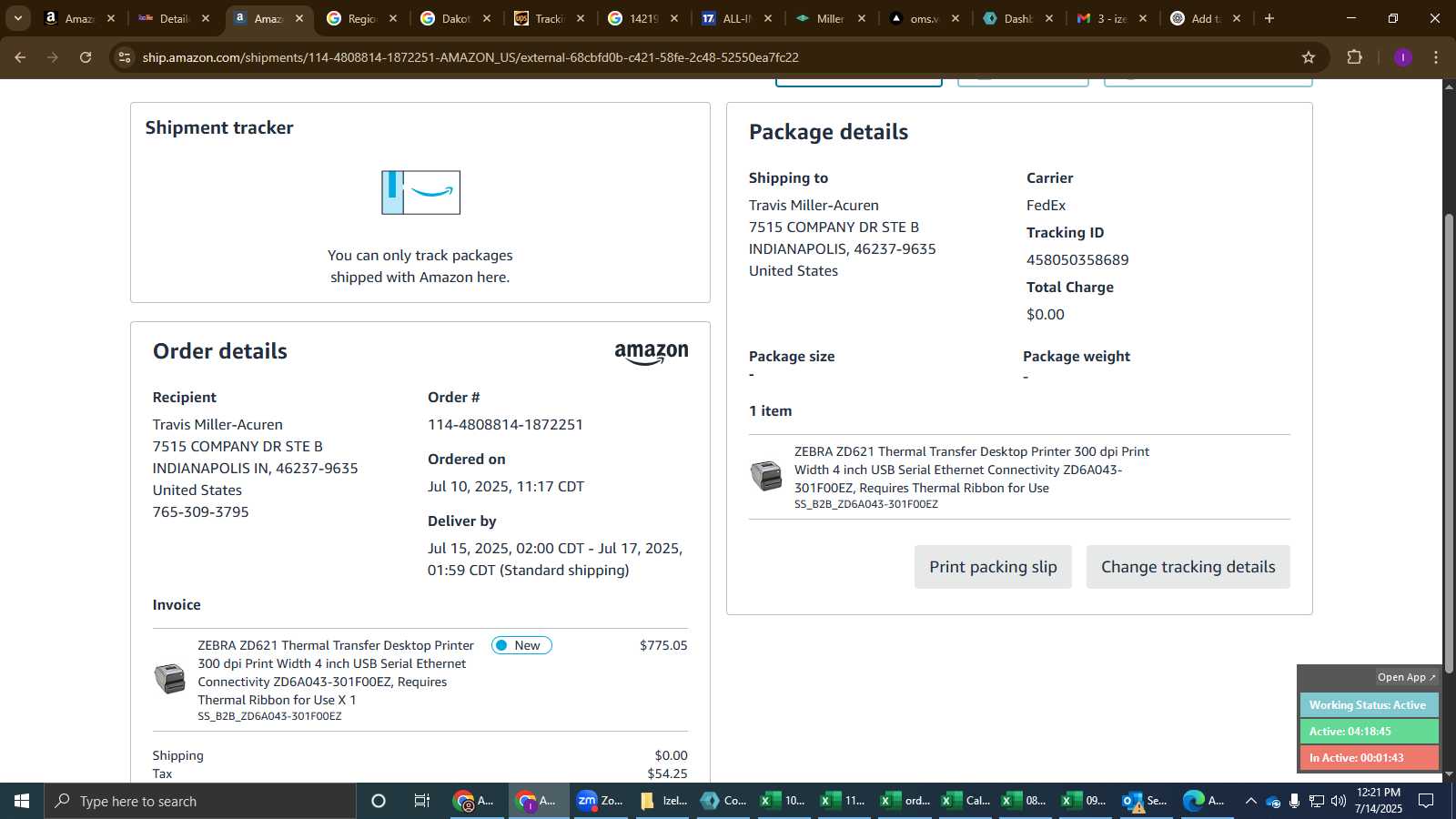View site information icon in address bar
The width and height of the screenshot is (1456, 819).
[x=125, y=57]
